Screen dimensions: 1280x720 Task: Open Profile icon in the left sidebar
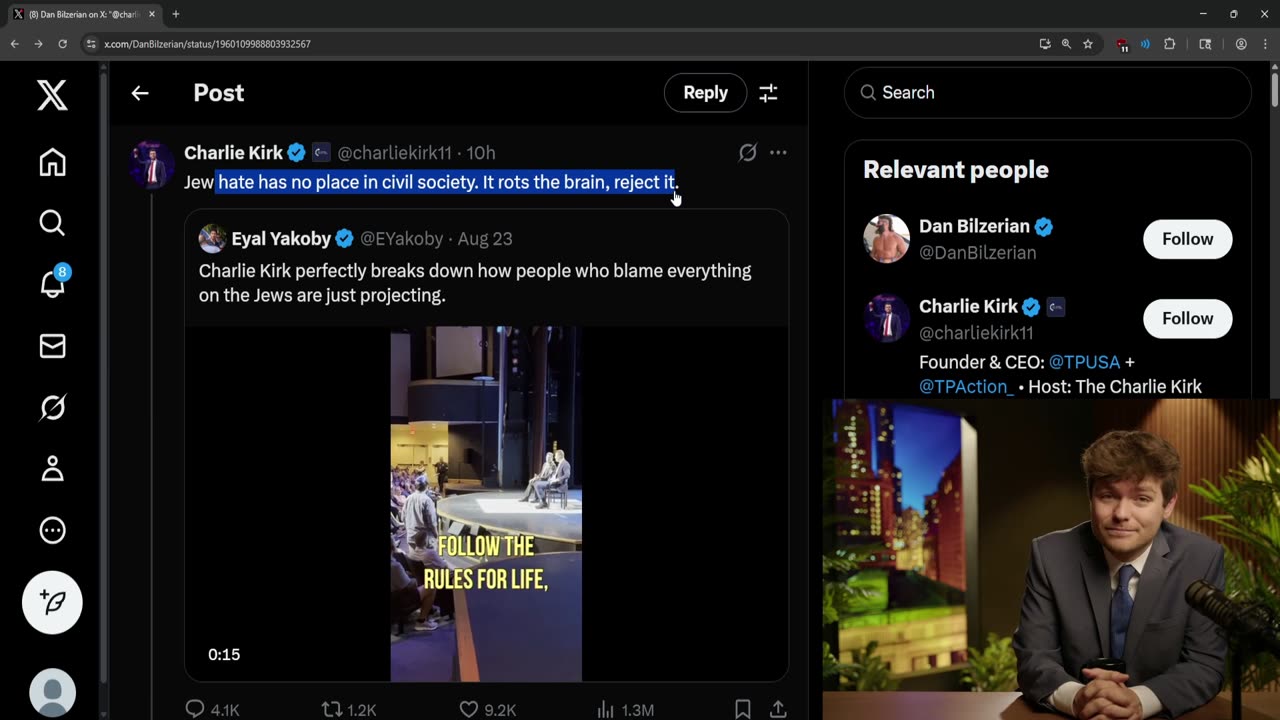(52, 468)
